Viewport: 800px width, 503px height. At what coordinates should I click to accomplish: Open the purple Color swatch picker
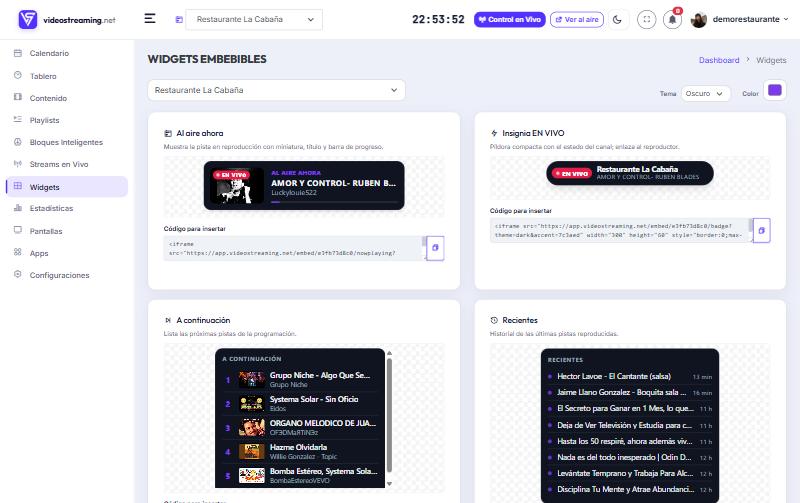point(774,90)
